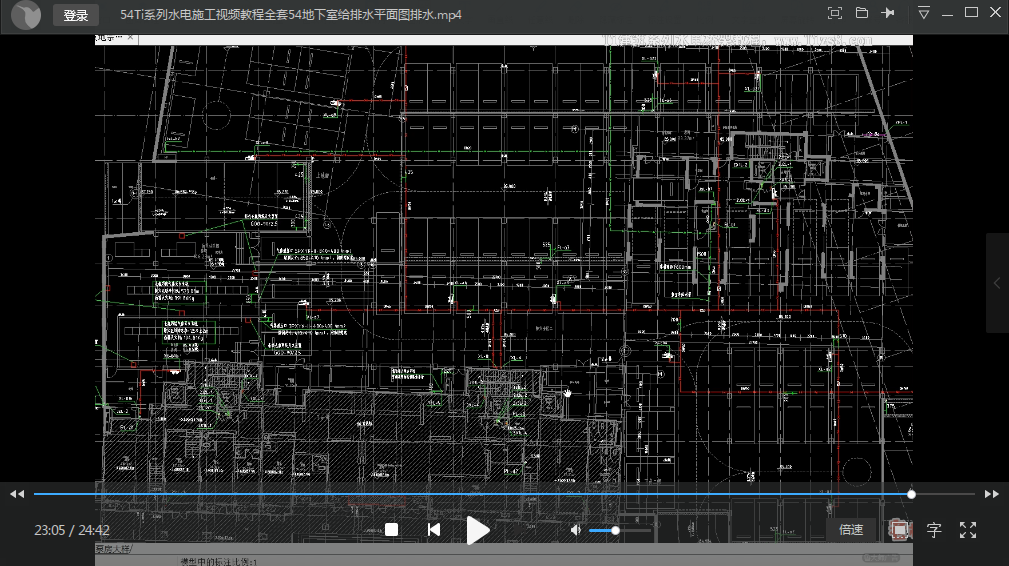Close the player window
The image size is (1009, 566).
(995, 13)
